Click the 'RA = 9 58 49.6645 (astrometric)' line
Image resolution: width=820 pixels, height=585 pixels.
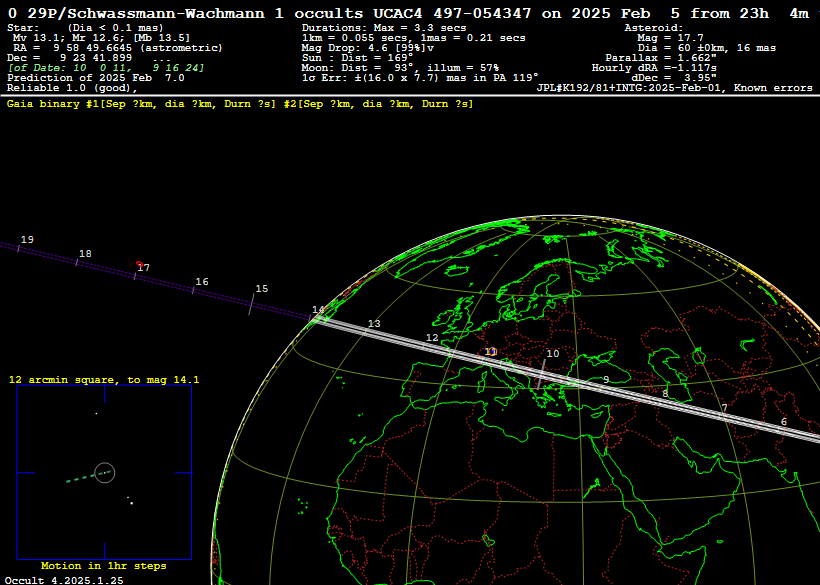click(x=118, y=48)
